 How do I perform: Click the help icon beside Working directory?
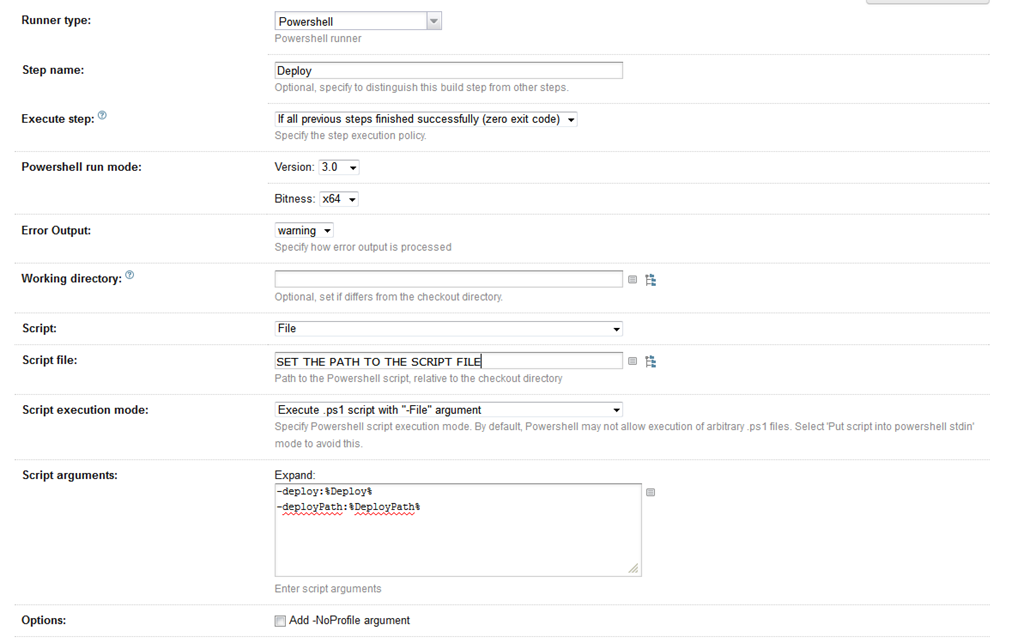129,276
